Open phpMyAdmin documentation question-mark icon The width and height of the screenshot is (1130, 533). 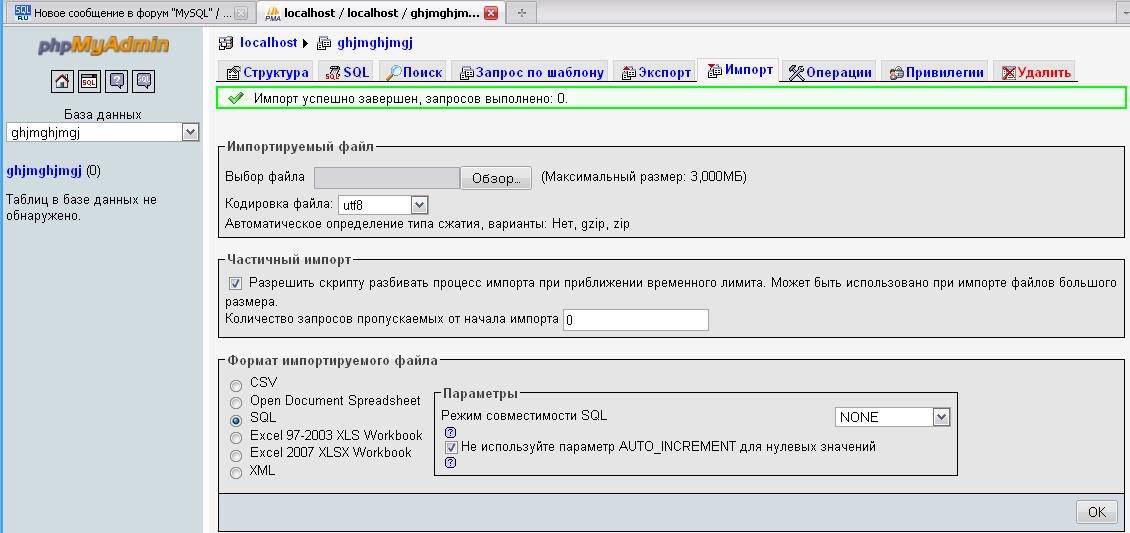116,81
